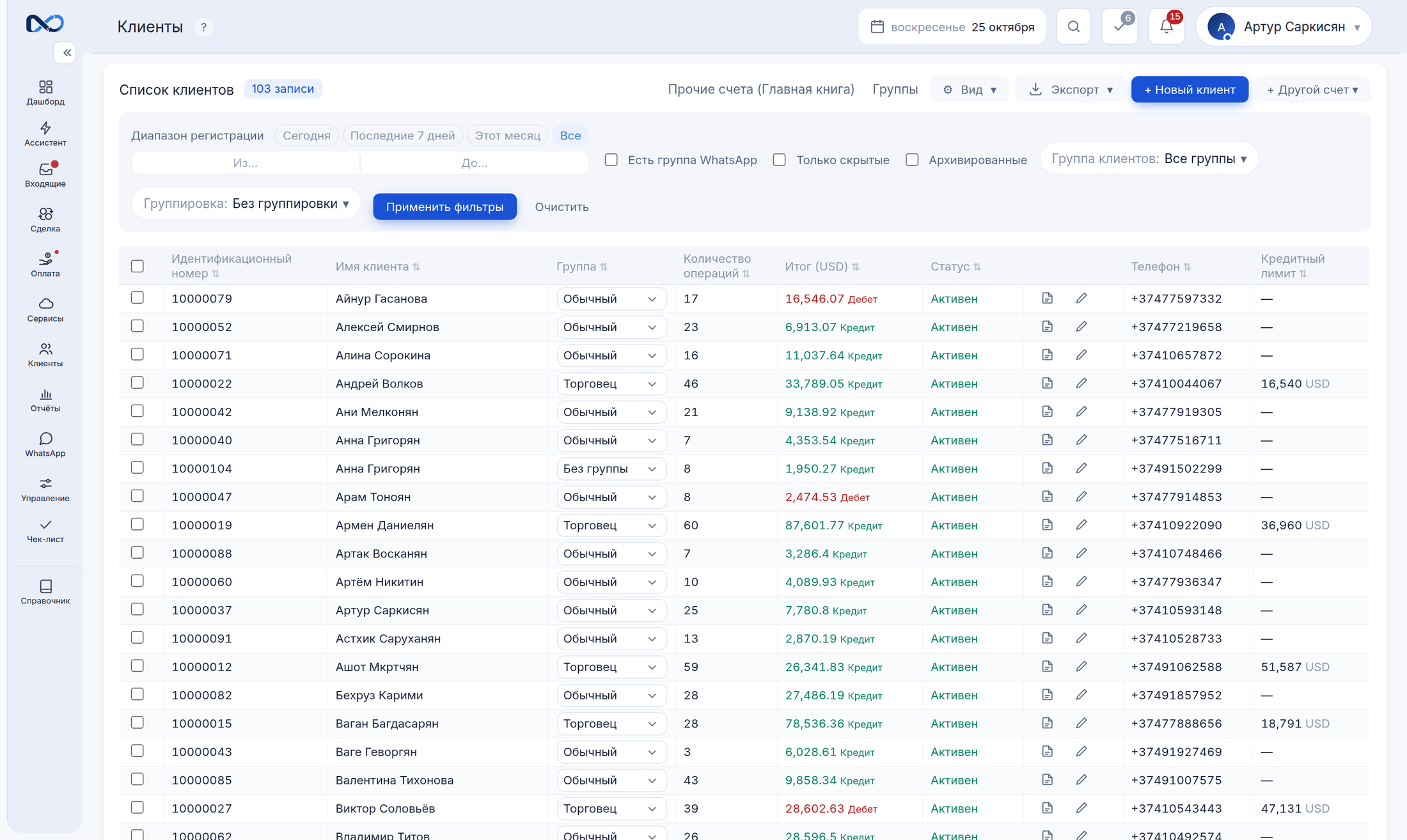
Task: Open Группировка Без группировки dropdown
Action: click(246, 203)
